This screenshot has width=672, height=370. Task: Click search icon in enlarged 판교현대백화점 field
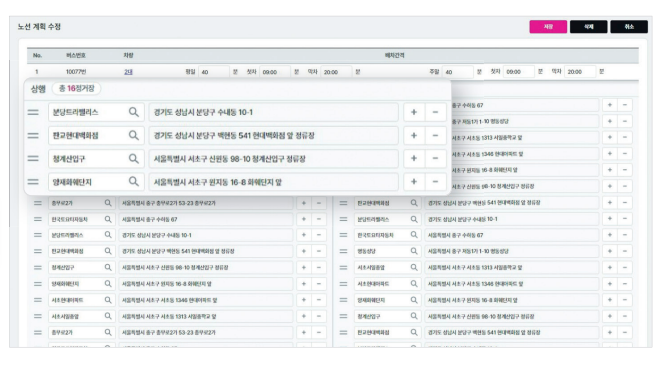(134, 135)
